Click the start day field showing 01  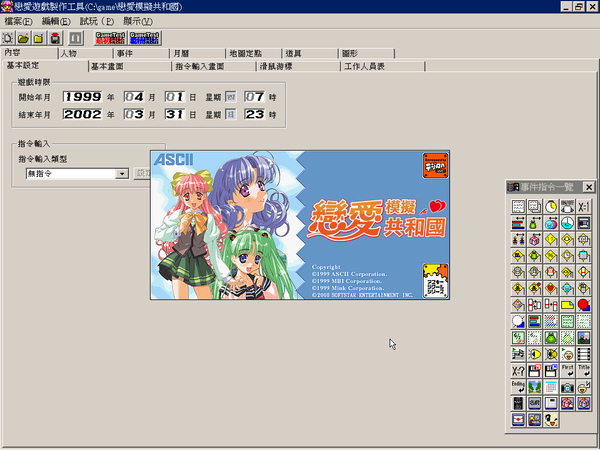click(175, 97)
